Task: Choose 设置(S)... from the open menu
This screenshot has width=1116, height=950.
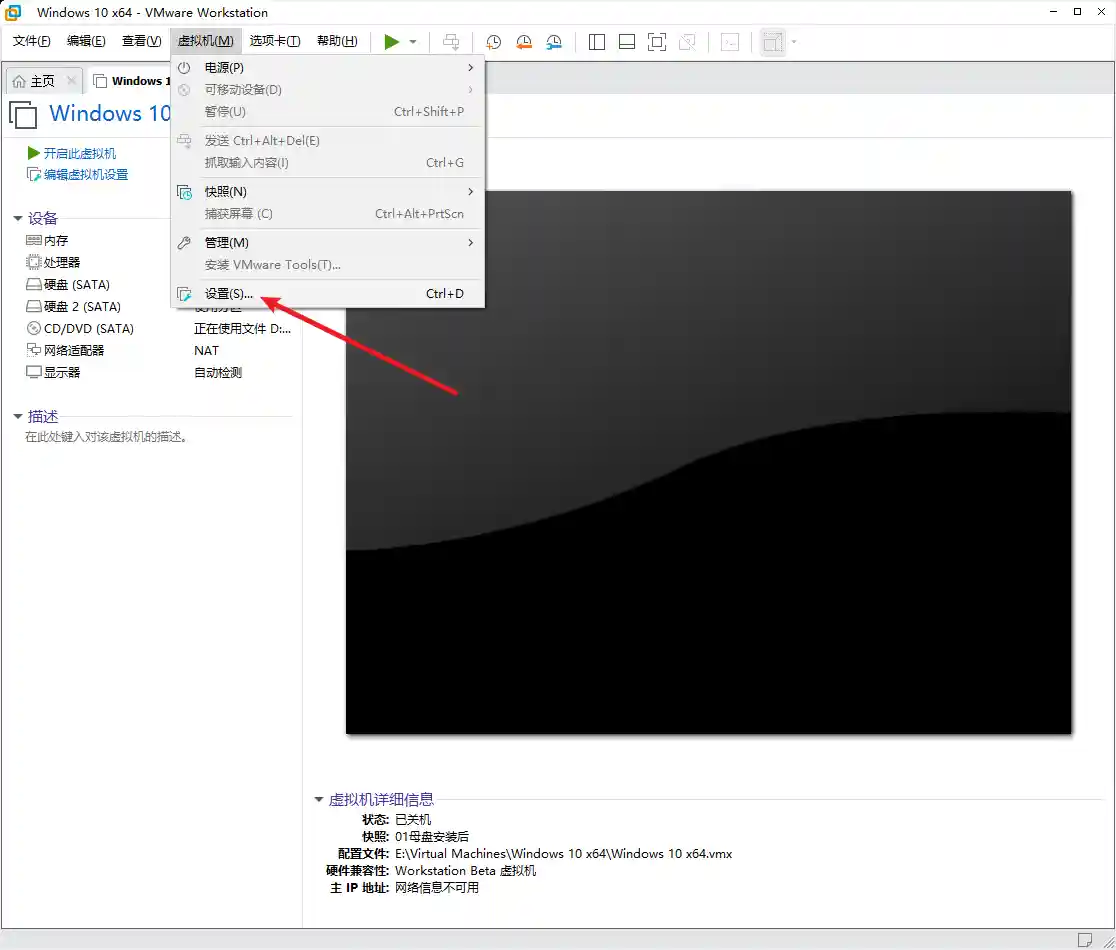Action: [229, 293]
